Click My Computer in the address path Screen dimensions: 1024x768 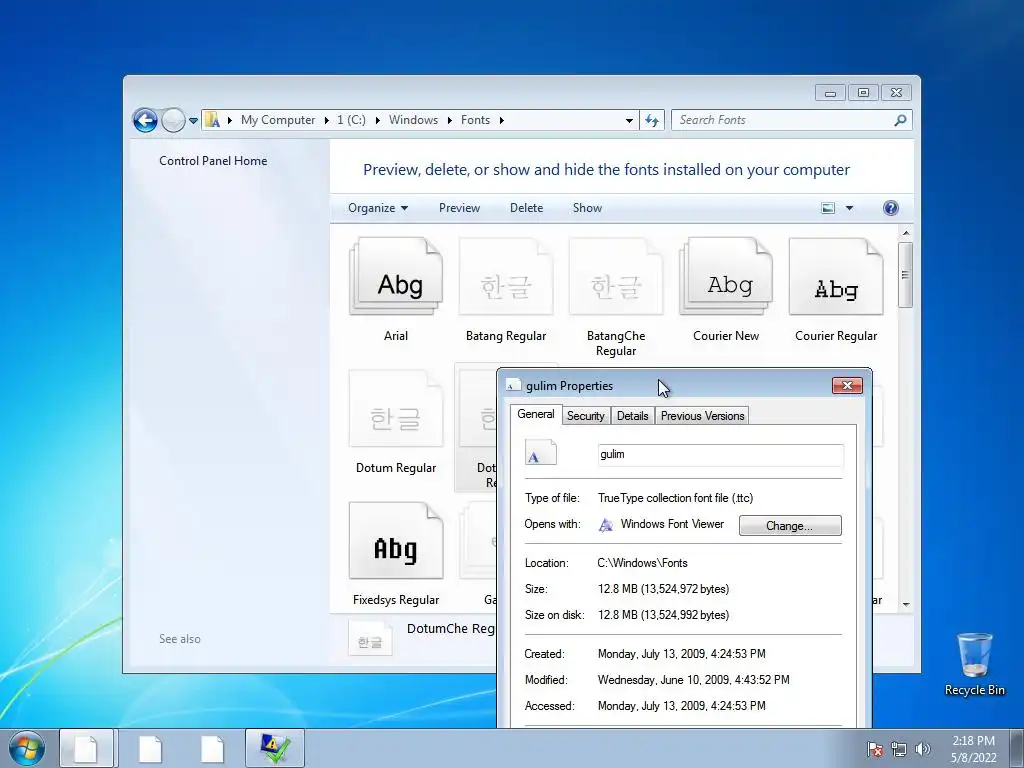[x=278, y=120]
